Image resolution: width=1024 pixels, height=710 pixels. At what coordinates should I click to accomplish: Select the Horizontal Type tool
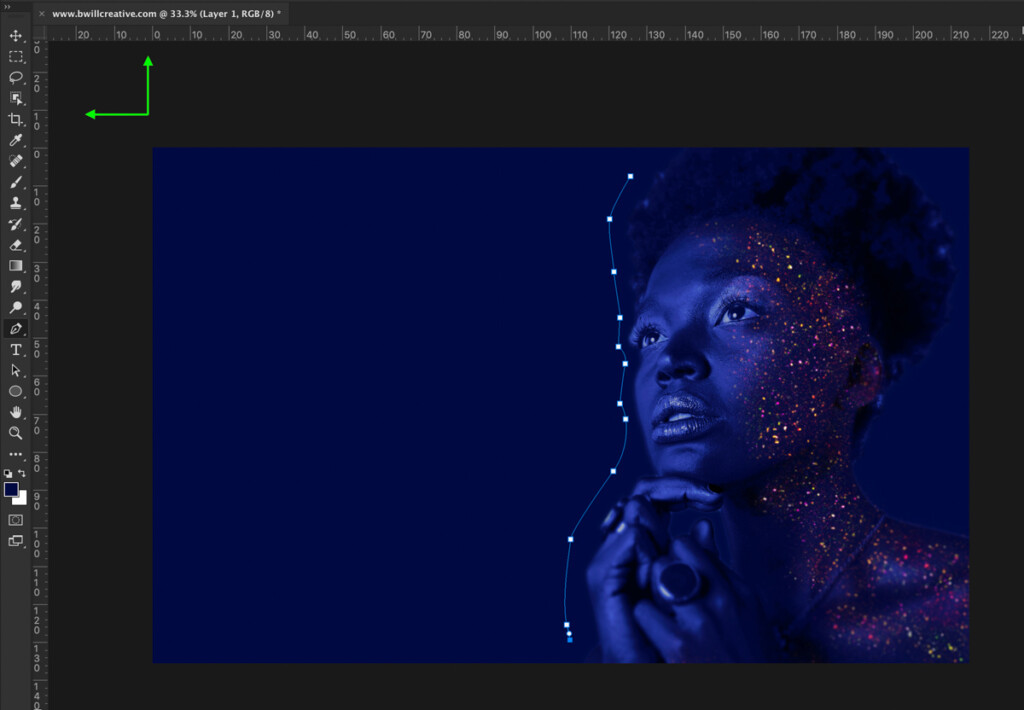pyautogui.click(x=16, y=349)
